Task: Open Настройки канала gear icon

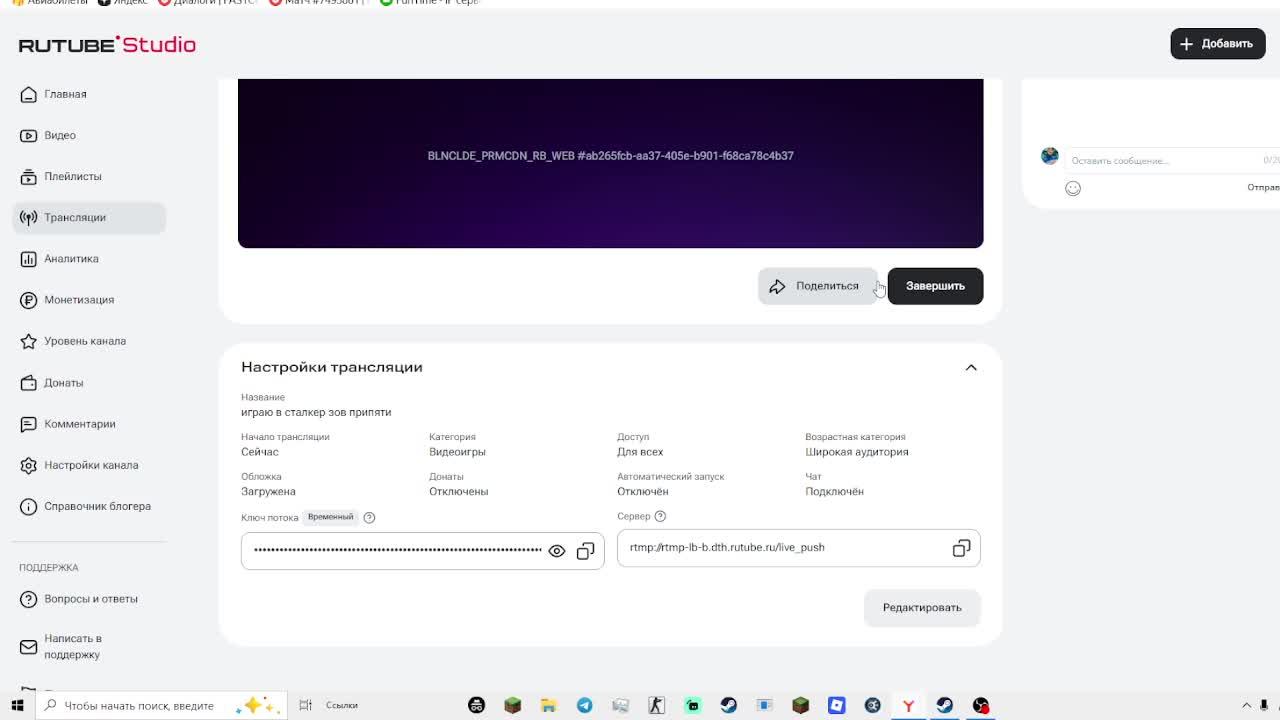Action: pos(28,465)
